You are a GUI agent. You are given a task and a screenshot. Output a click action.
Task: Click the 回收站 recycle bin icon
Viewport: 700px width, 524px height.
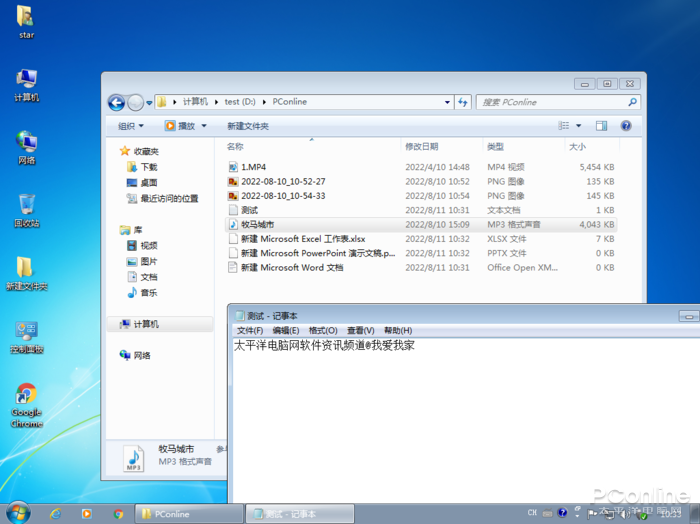click(26, 208)
